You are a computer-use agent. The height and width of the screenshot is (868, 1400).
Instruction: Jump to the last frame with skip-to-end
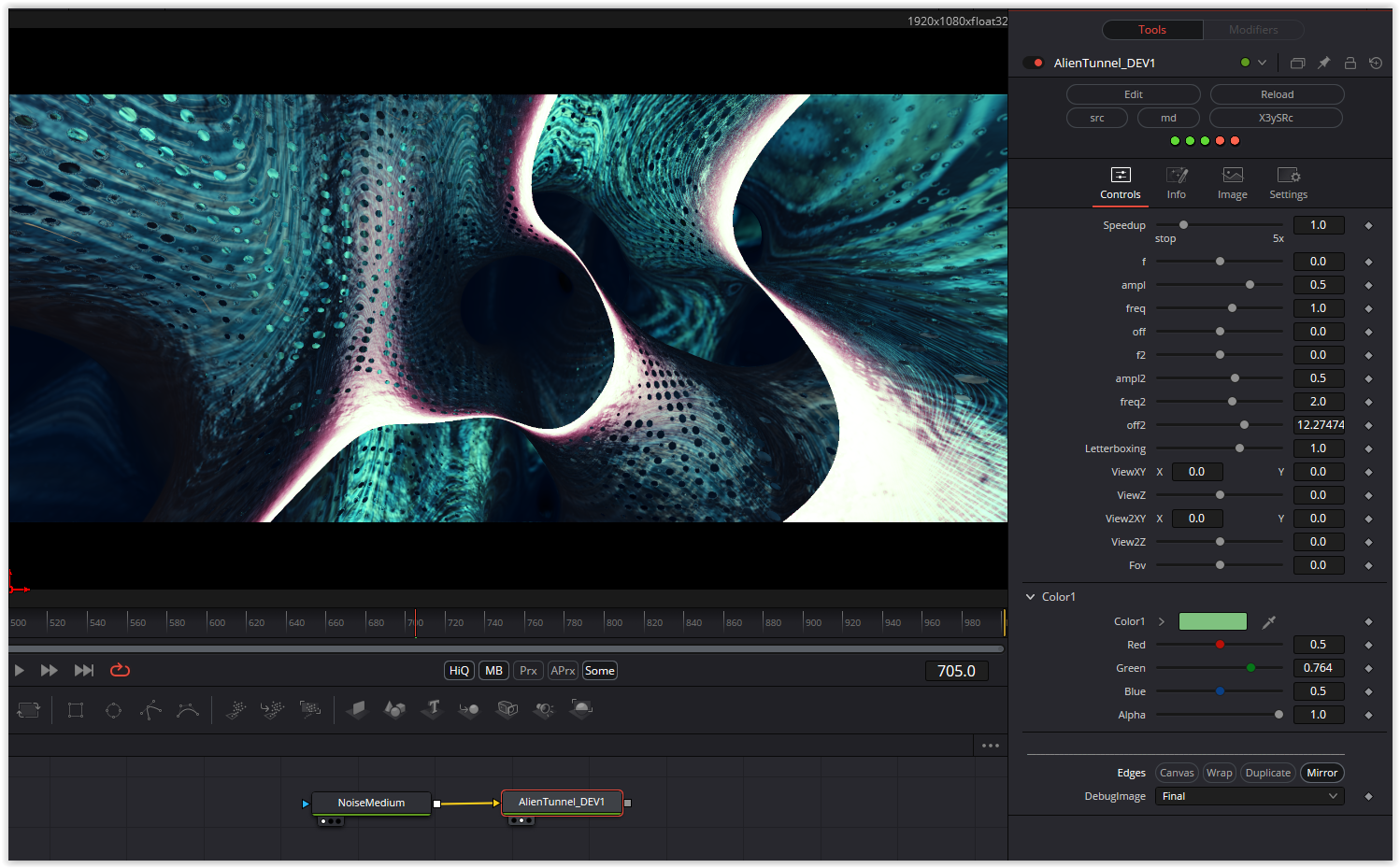click(x=84, y=670)
